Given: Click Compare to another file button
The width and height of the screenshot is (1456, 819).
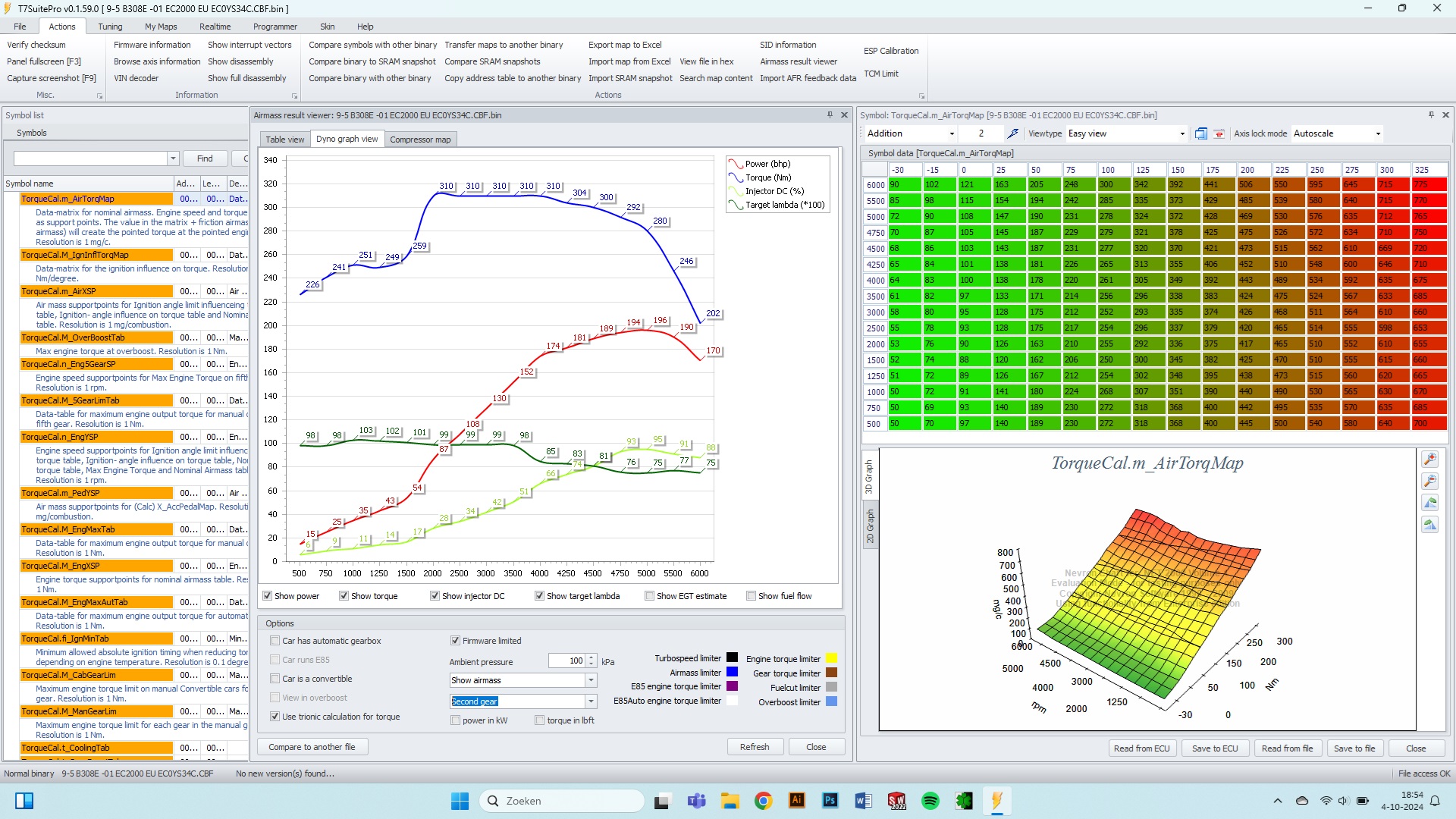Looking at the screenshot, I should 312,747.
